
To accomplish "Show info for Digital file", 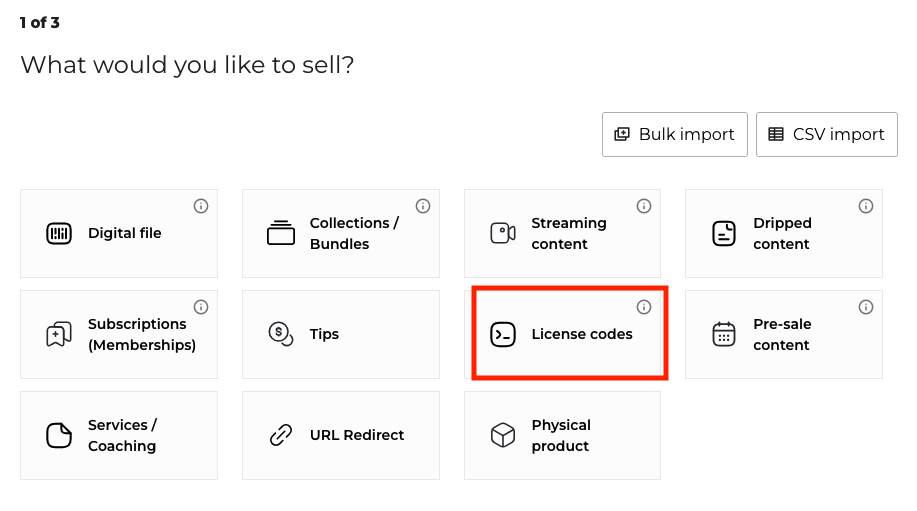I will [201, 206].
